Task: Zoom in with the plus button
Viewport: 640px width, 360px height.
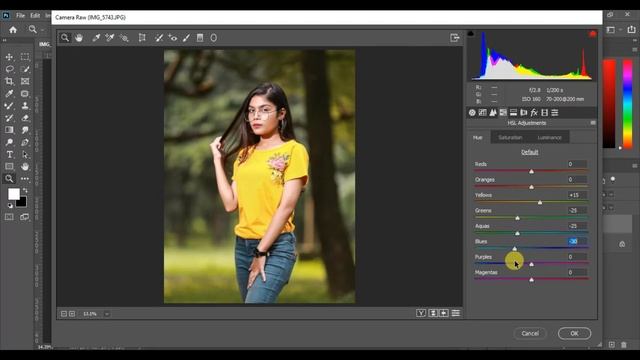Action: [x=72, y=314]
